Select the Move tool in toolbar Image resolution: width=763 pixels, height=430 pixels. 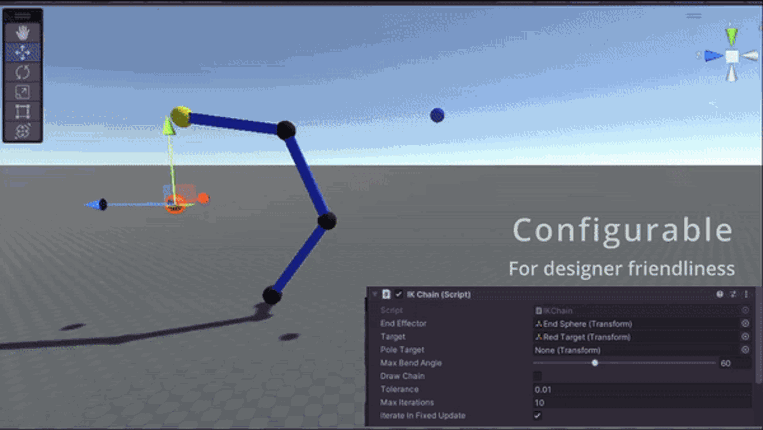pos(22,53)
